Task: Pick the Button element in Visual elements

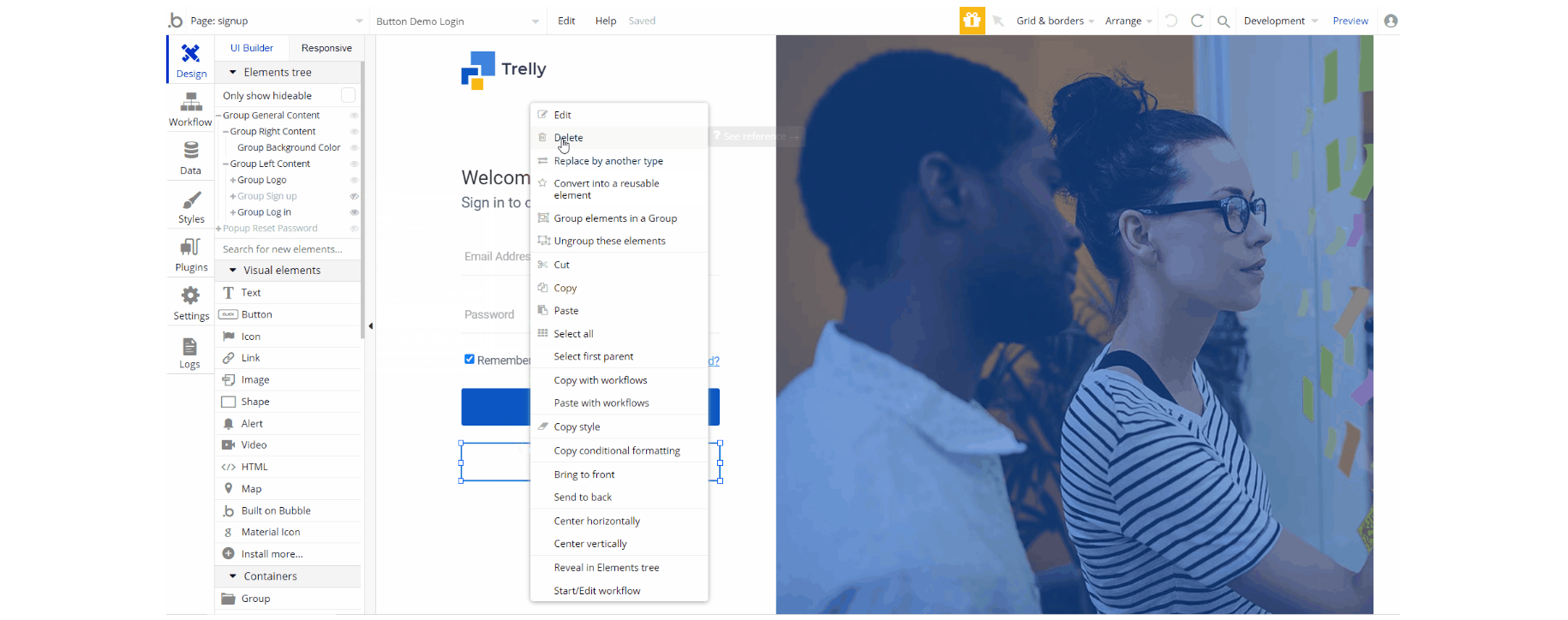Action: coord(289,314)
